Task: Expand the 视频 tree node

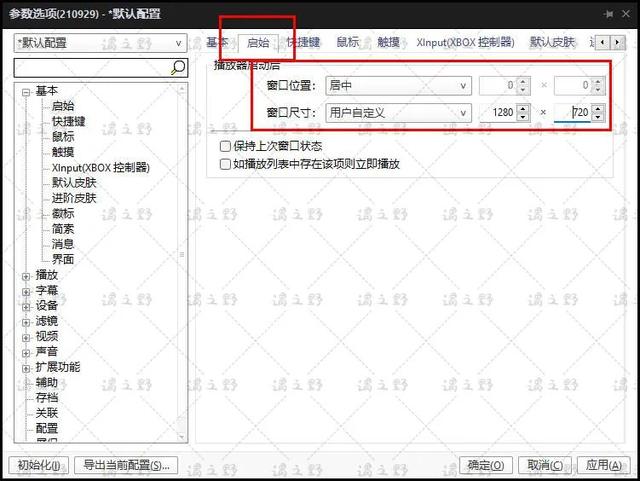Action: [x=26, y=338]
